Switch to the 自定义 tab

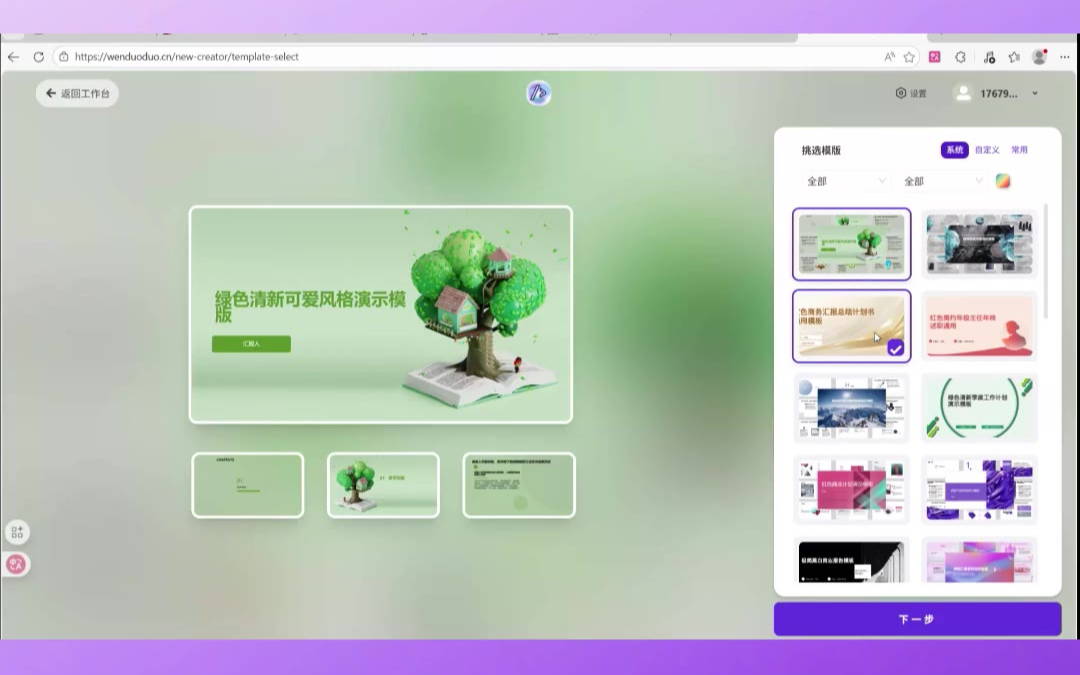pyautogui.click(x=987, y=150)
